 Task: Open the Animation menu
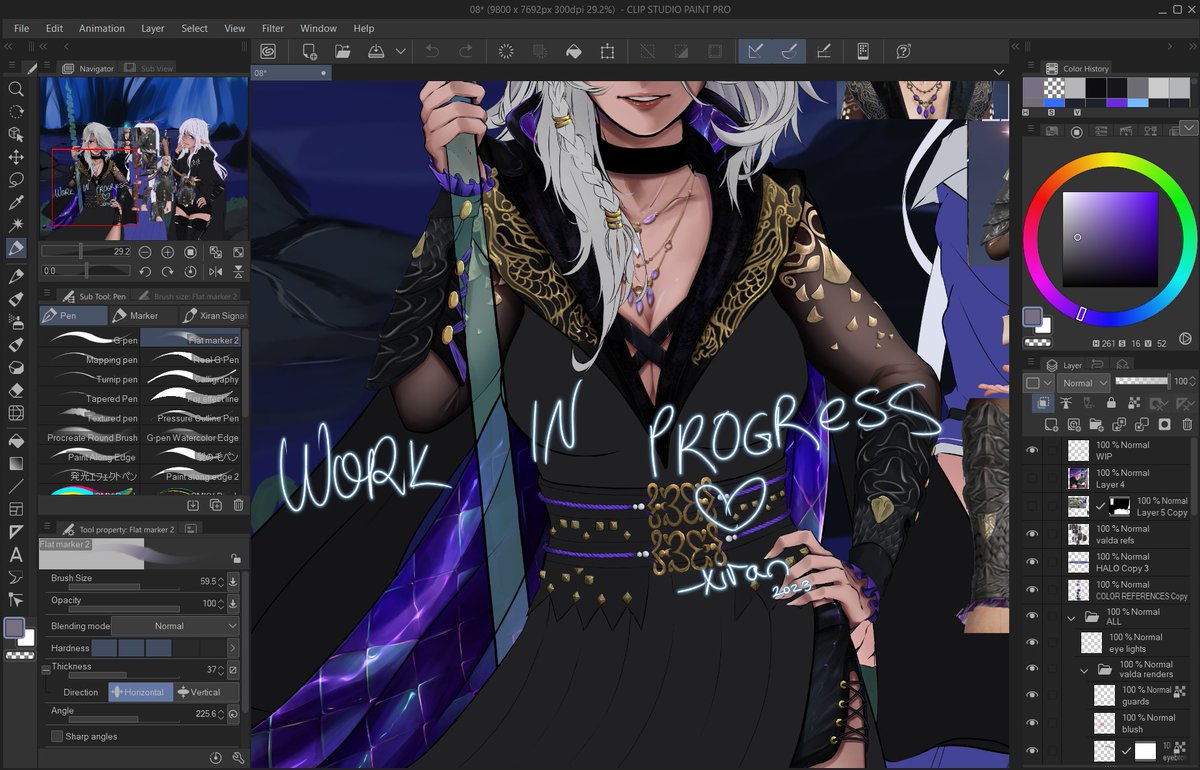click(102, 28)
